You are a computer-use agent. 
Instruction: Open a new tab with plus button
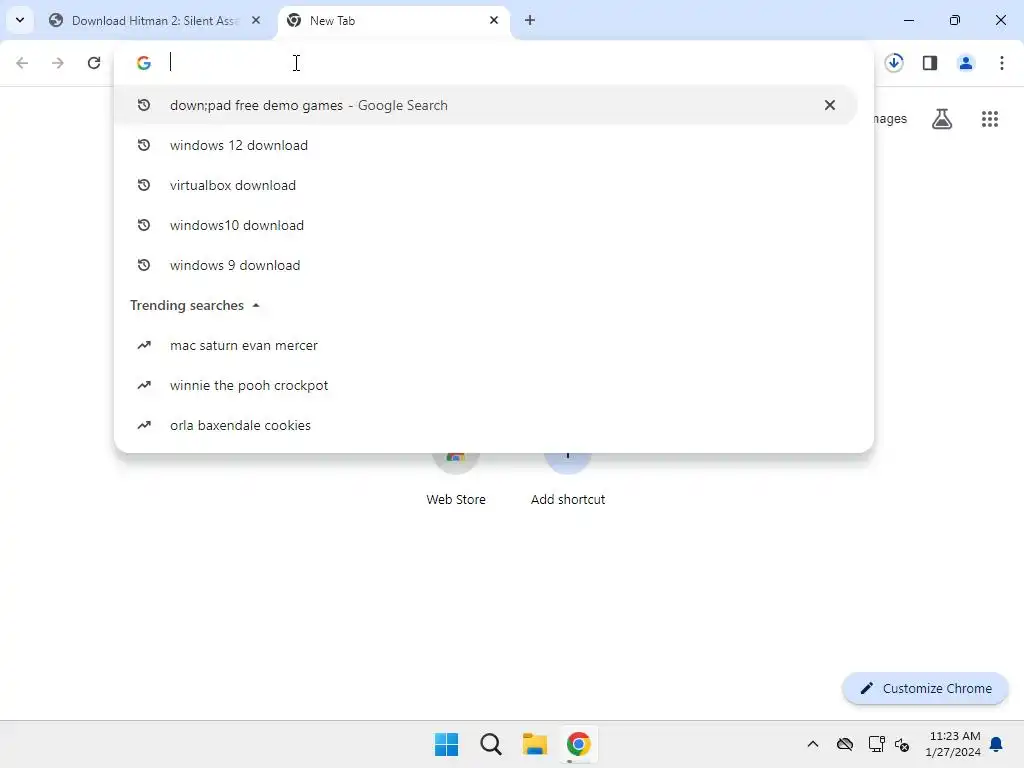pyautogui.click(x=530, y=20)
